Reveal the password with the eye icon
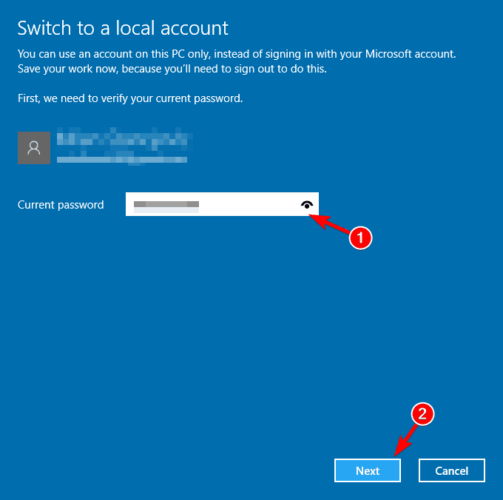 (x=307, y=205)
